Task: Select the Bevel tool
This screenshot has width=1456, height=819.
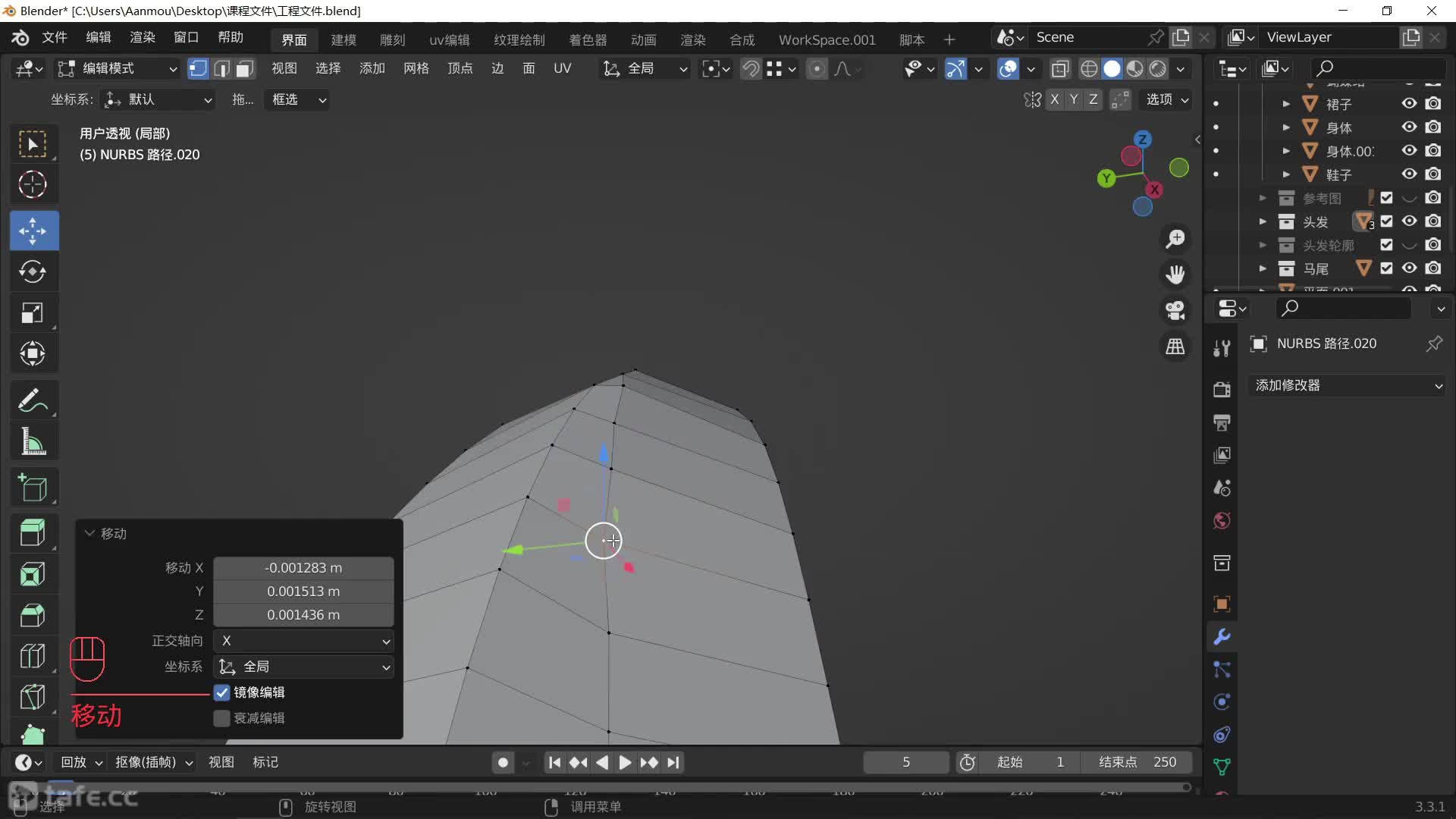Action: (33, 615)
